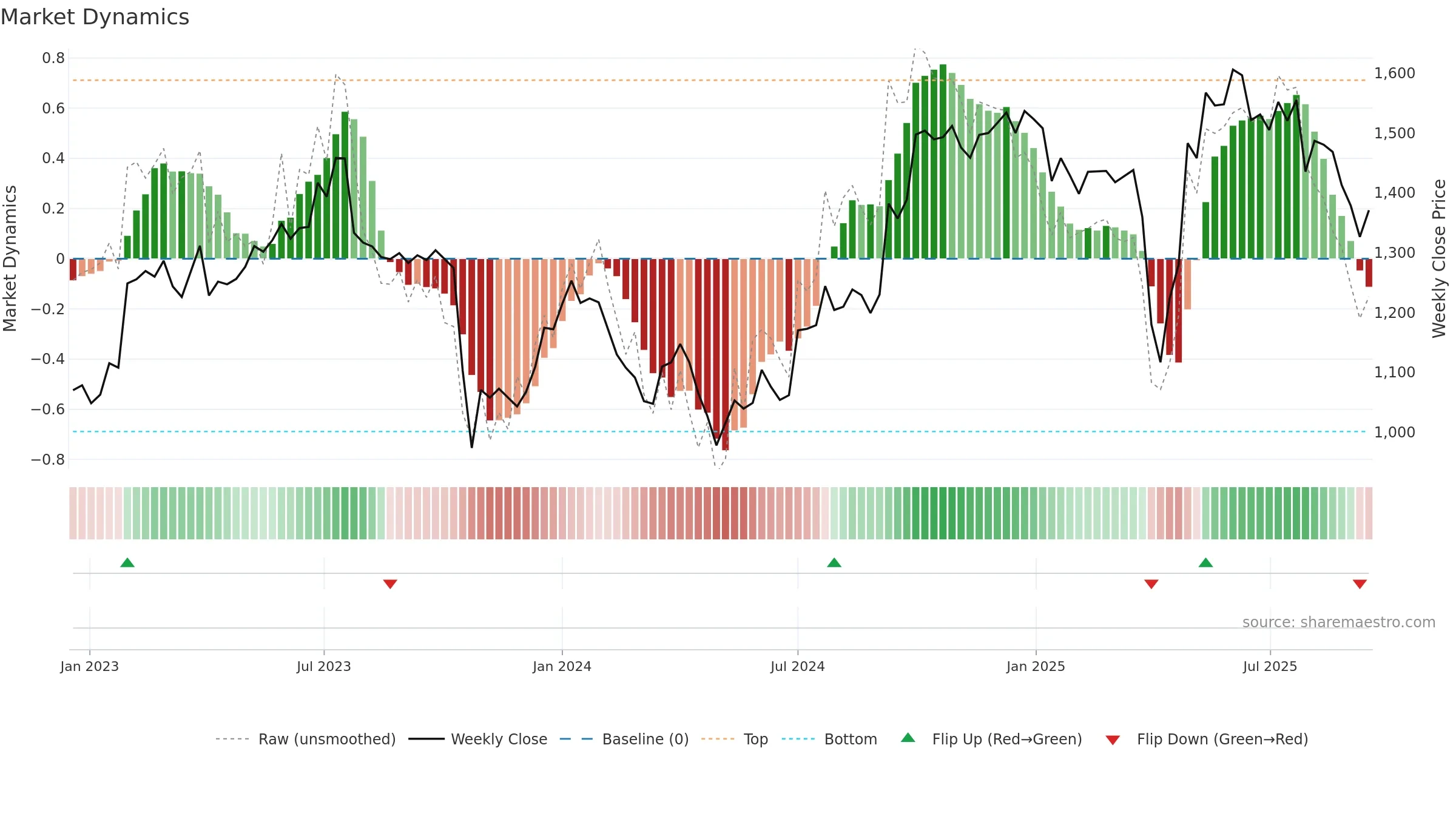Click the vertical Market Dynamics axis title
The width and height of the screenshot is (1456, 819).
[10, 258]
